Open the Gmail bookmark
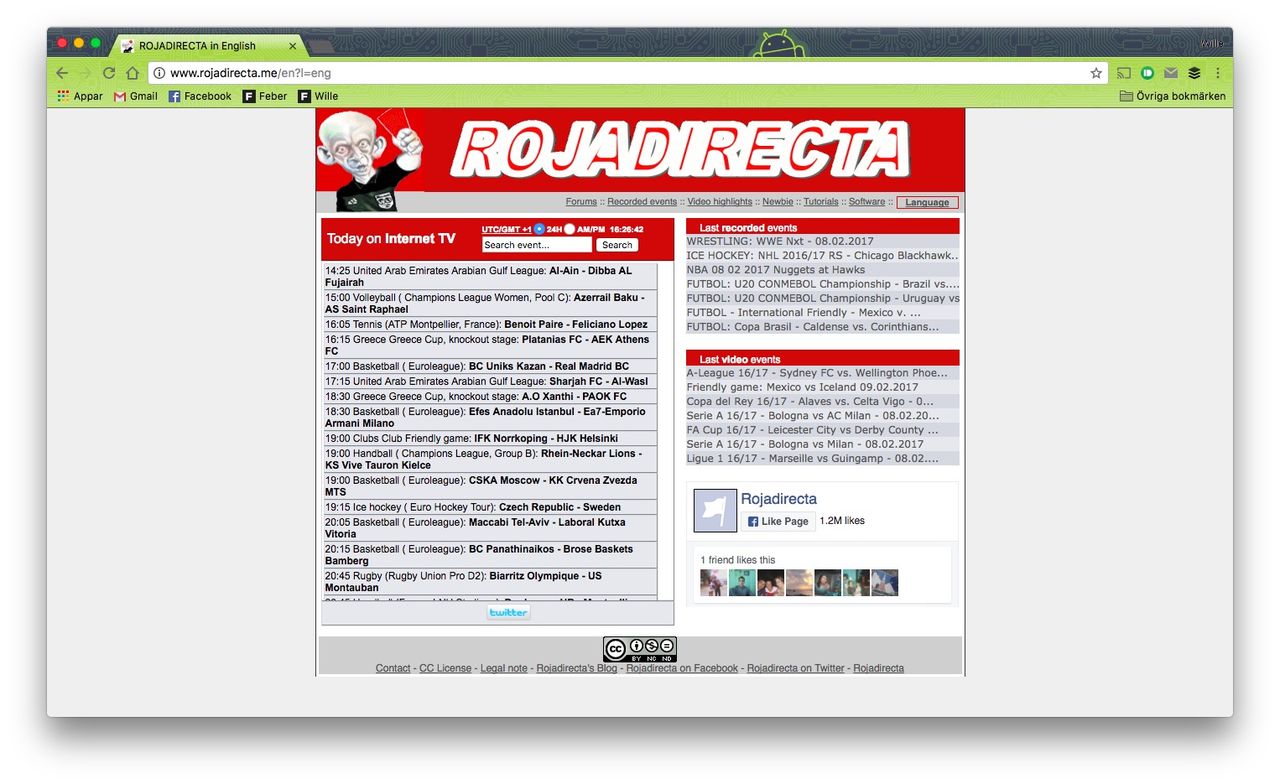1280x784 pixels. (x=136, y=96)
